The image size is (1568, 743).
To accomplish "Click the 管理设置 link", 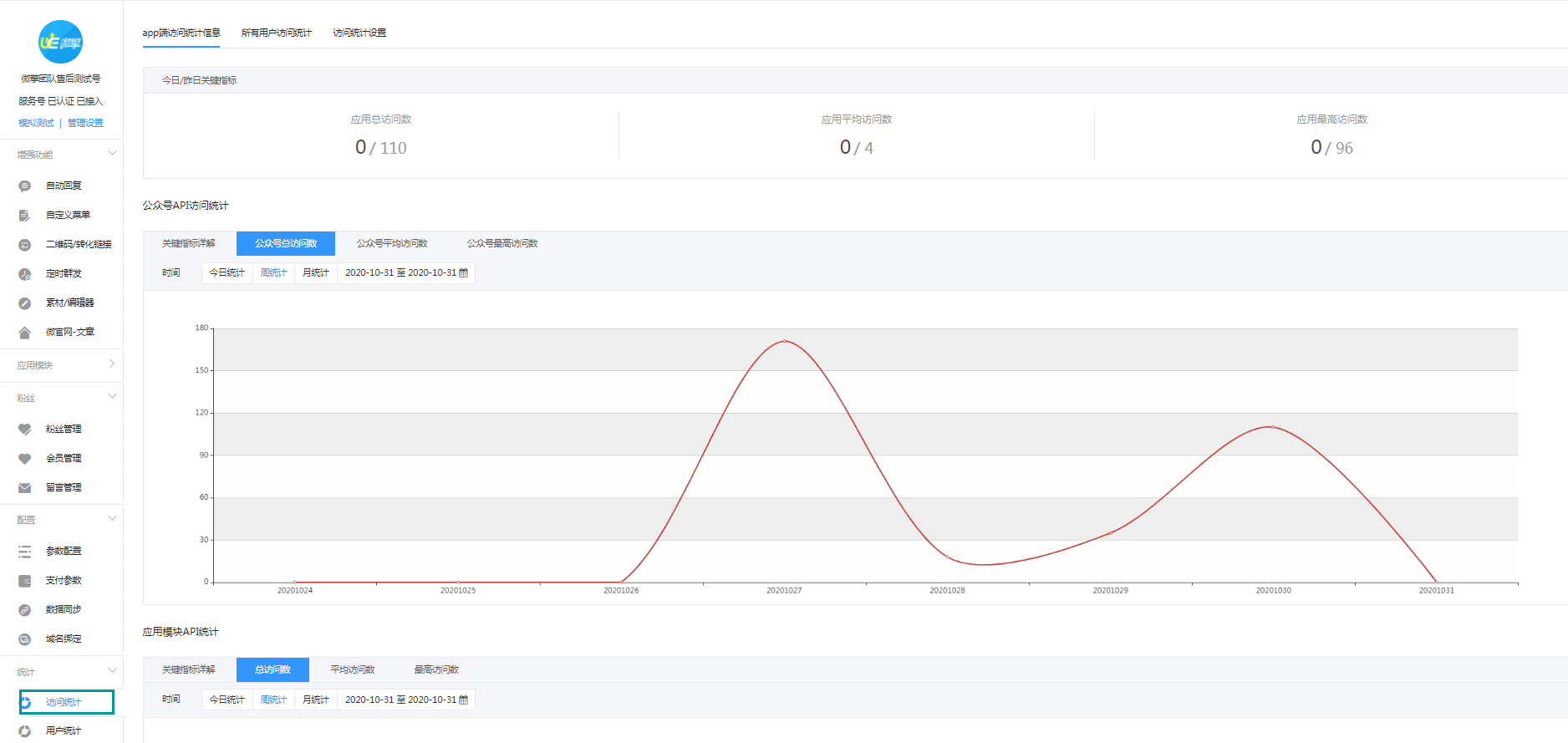I will click(85, 123).
